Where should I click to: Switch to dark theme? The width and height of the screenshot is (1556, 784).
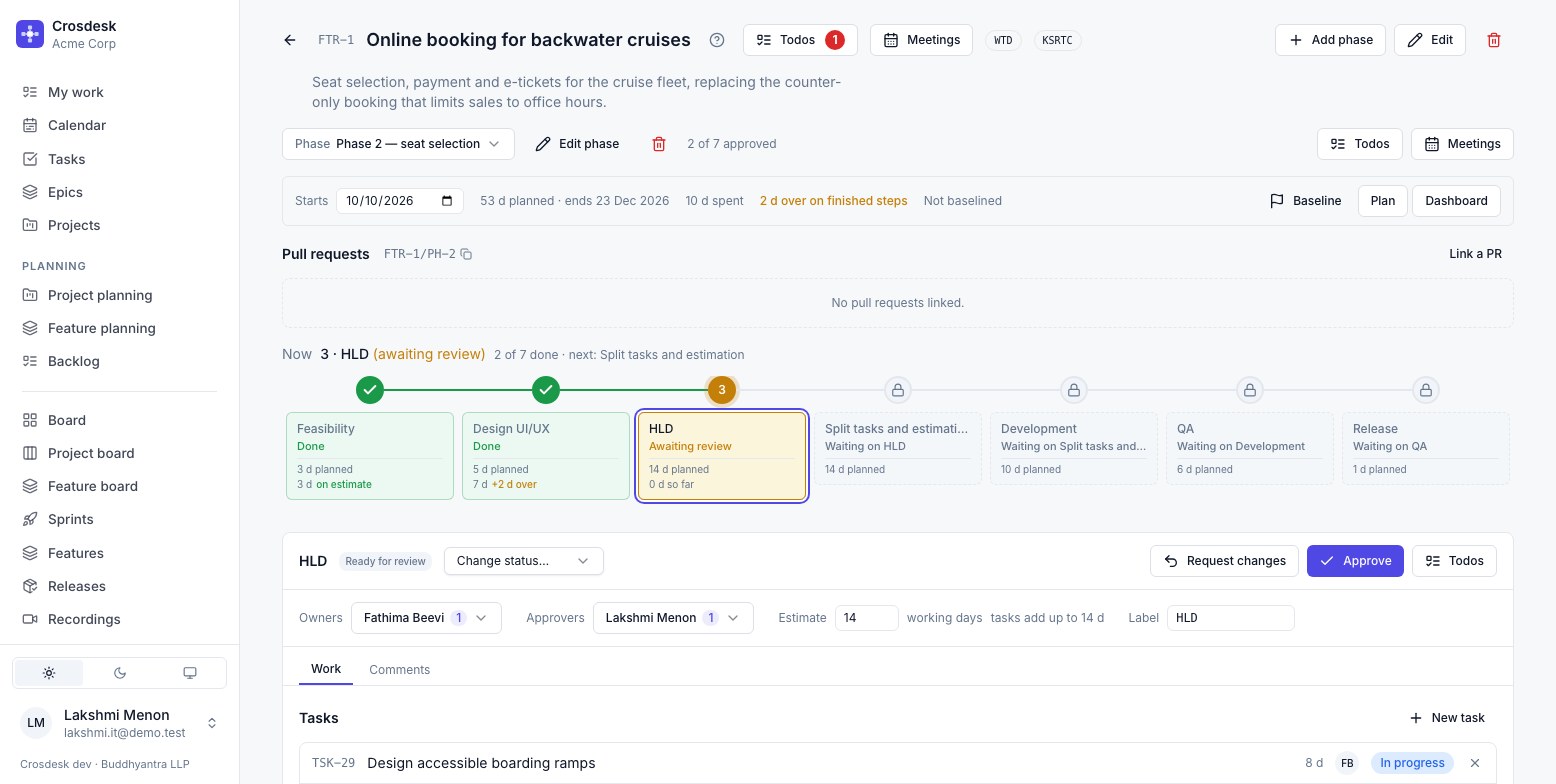coord(120,673)
